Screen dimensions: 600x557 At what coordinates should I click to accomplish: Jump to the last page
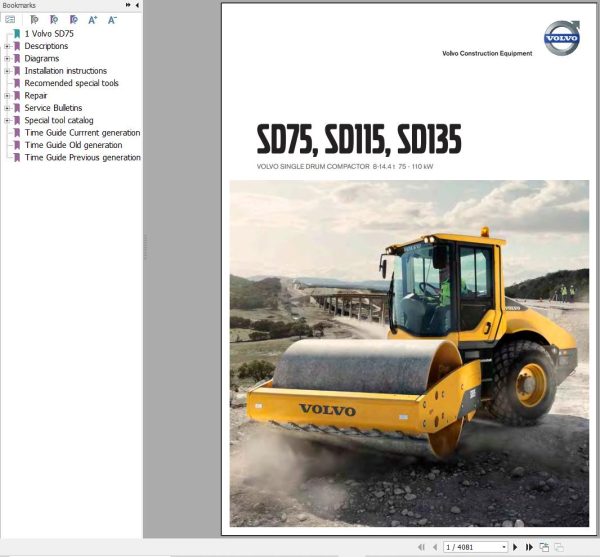[529, 547]
